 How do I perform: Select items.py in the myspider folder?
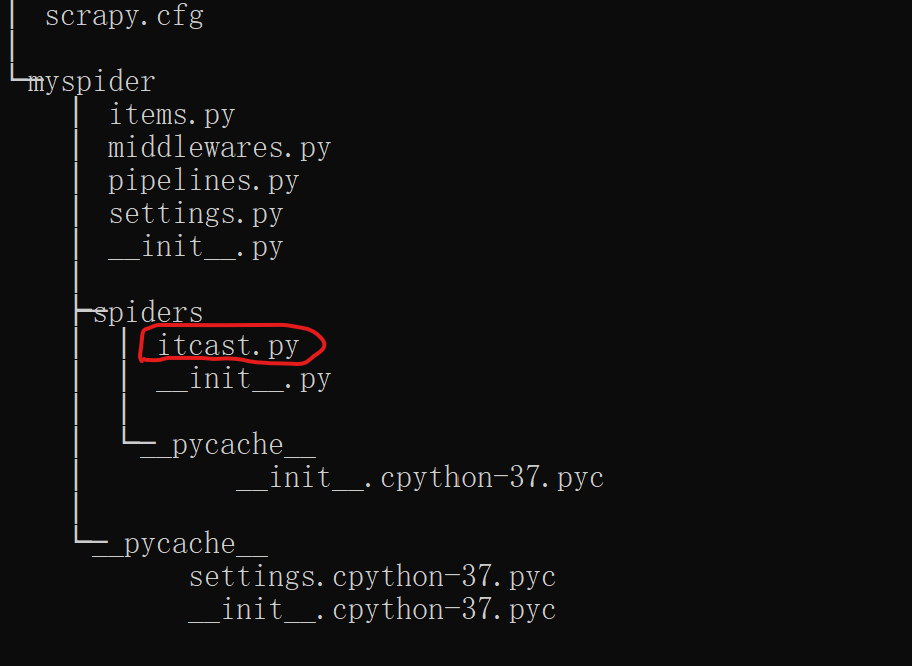[x=172, y=114]
